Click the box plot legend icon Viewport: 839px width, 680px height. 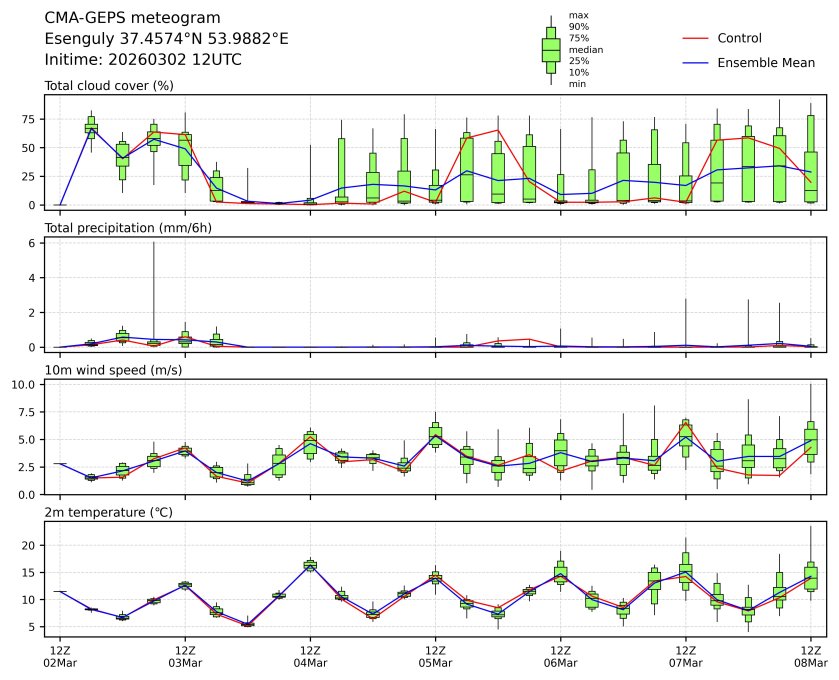[550, 50]
